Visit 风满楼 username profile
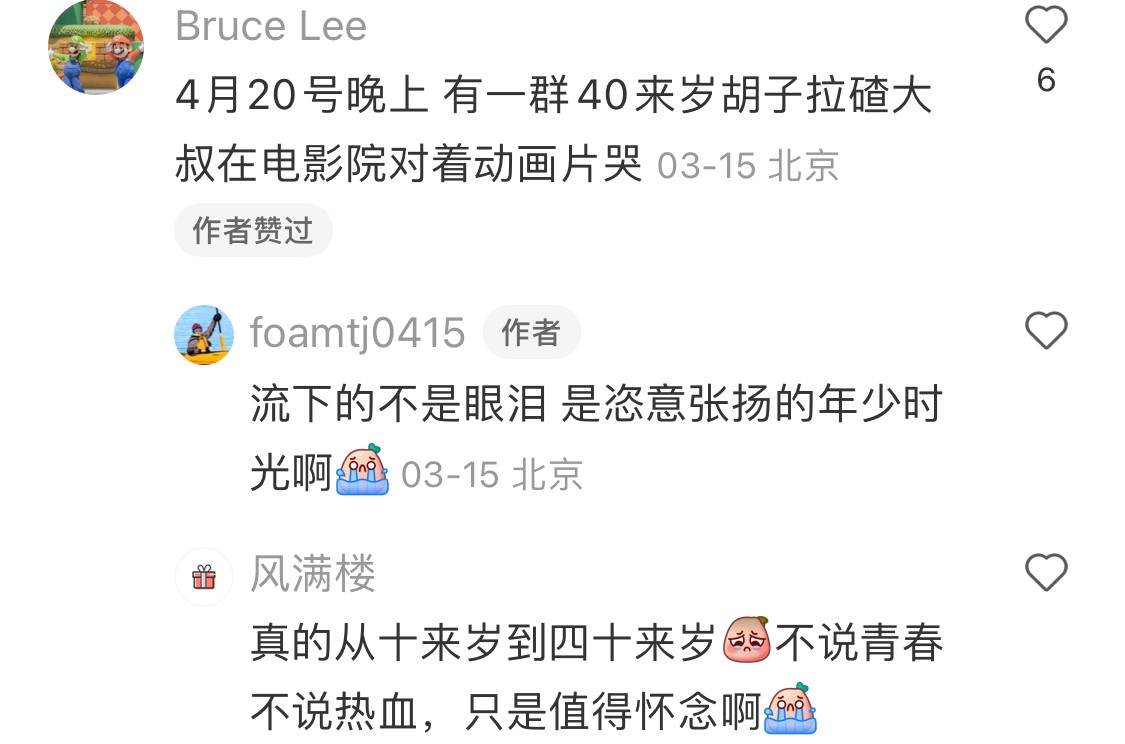Image resolution: width=1125 pixels, height=744 pixels. click(x=313, y=573)
